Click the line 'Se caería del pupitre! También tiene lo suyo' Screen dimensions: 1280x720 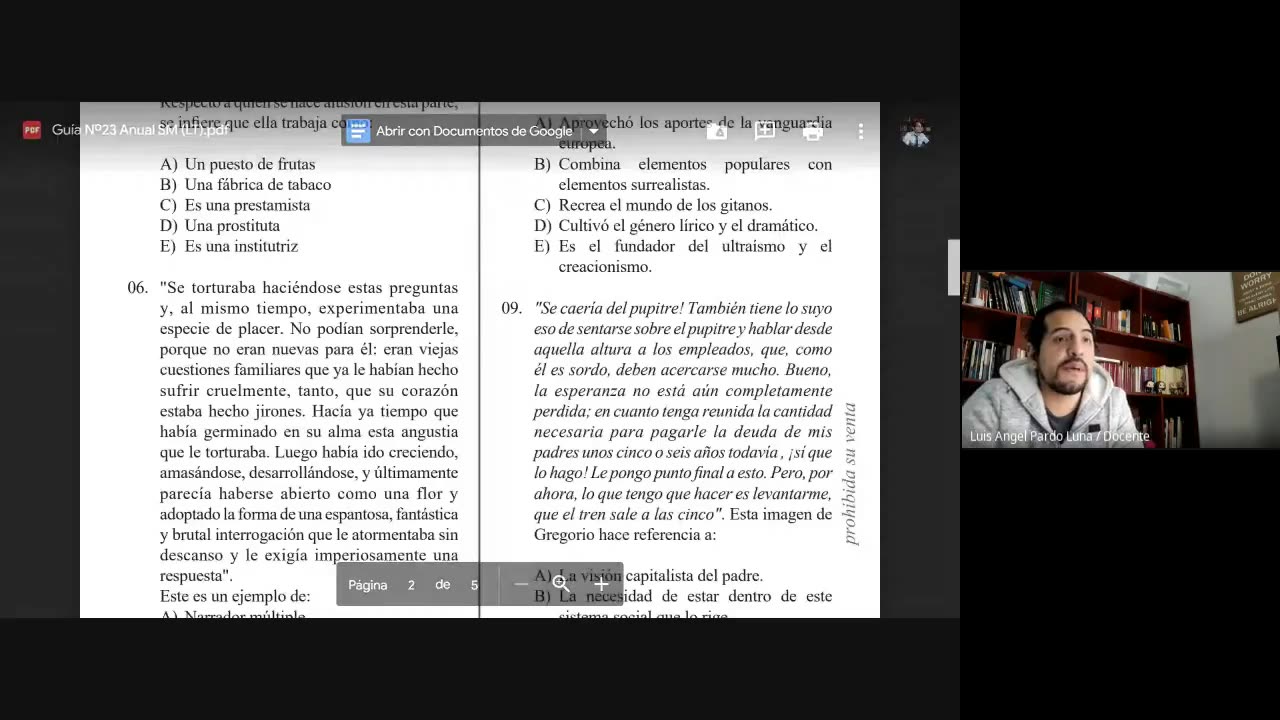click(x=683, y=308)
